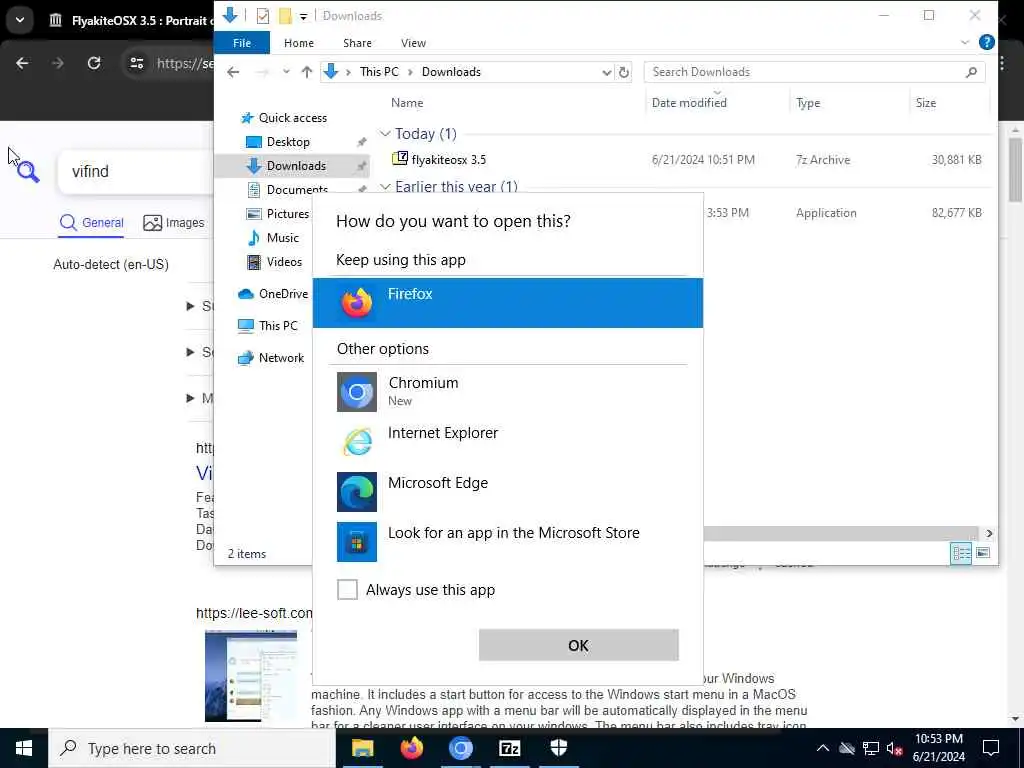Open the Windows Start menu
Image resolution: width=1024 pixels, height=768 pixels.
[x=24, y=748]
